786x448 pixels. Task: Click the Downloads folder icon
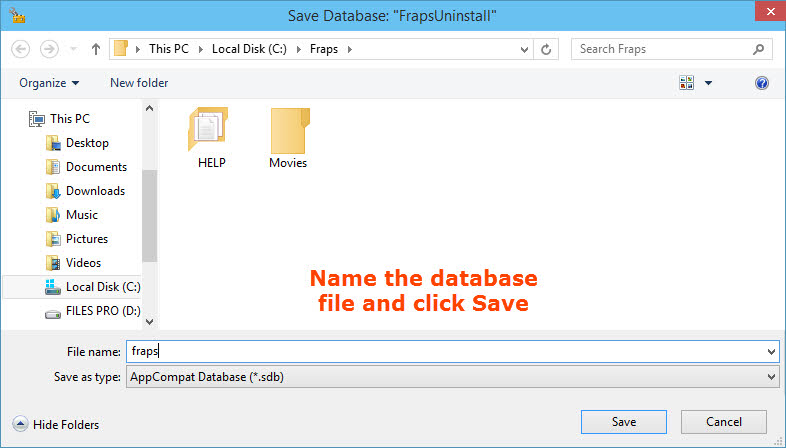click(53, 191)
